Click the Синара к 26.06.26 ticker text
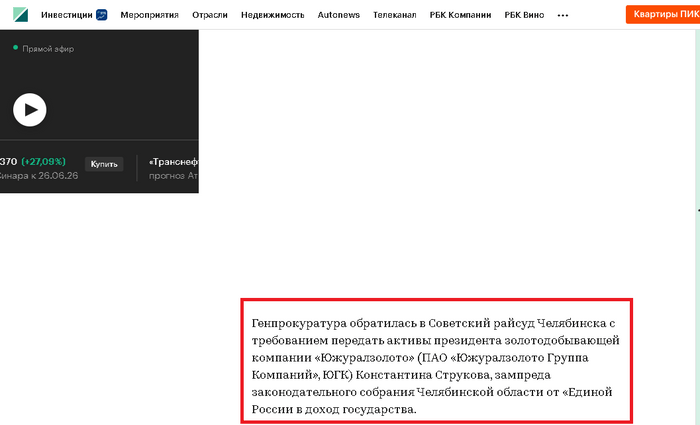The height and width of the screenshot is (425, 700). (37, 176)
